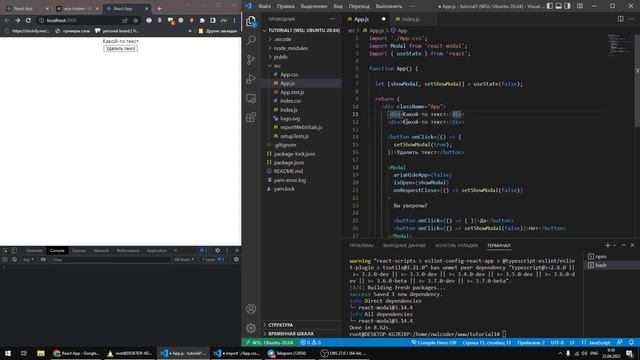
Task: Open VS Code Explorer view icon
Action: click(251, 21)
